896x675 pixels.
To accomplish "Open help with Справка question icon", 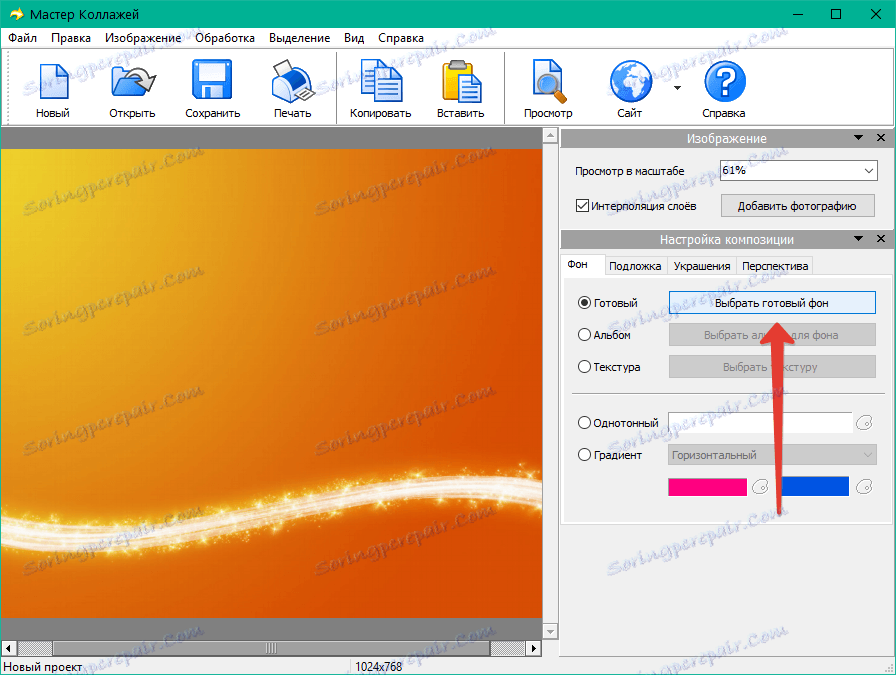I will pos(724,82).
